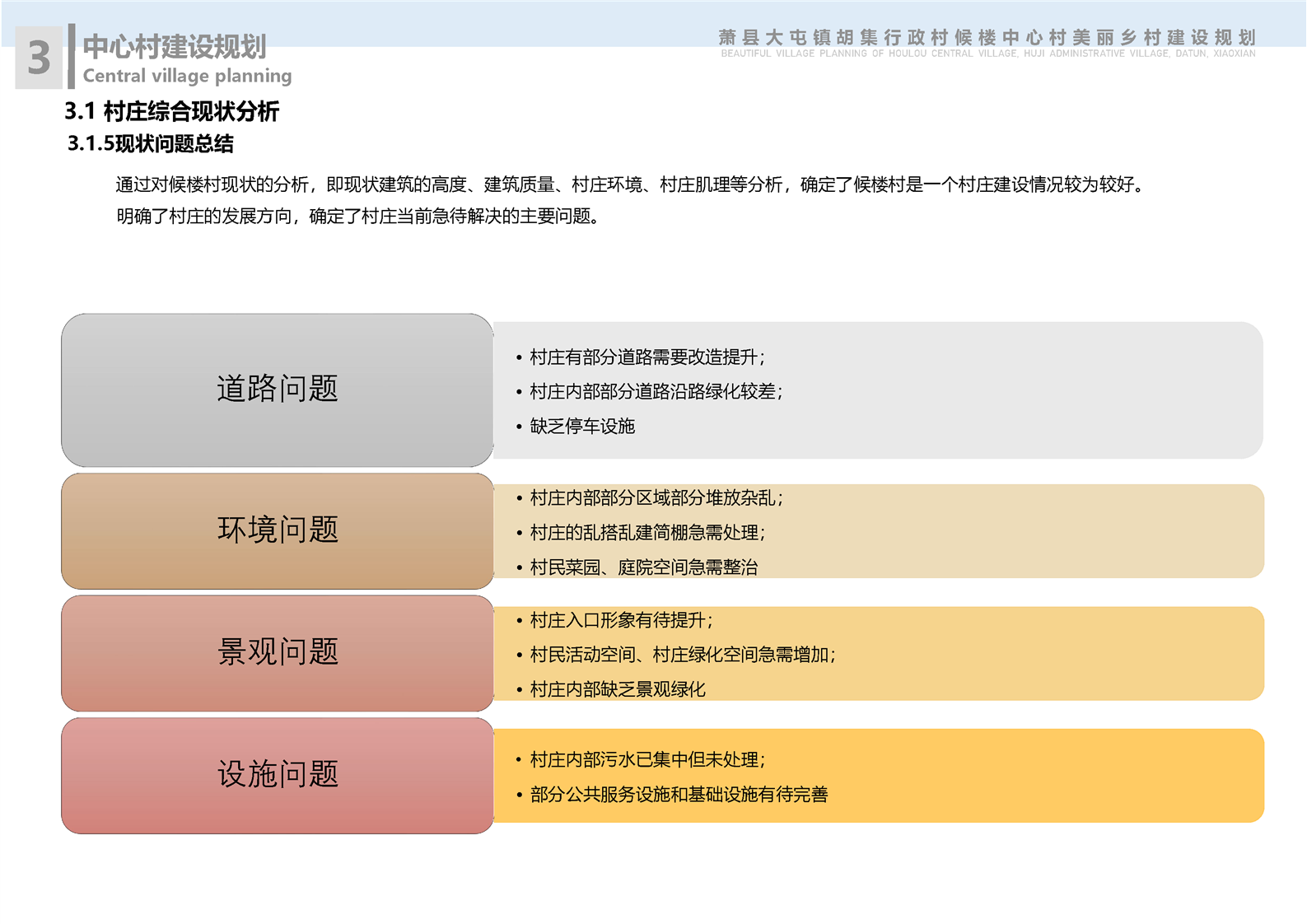This screenshot has height=924, width=1307.
Task: Click the bullet 村庄内部污水已集中但未处理
Action: tap(646, 760)
